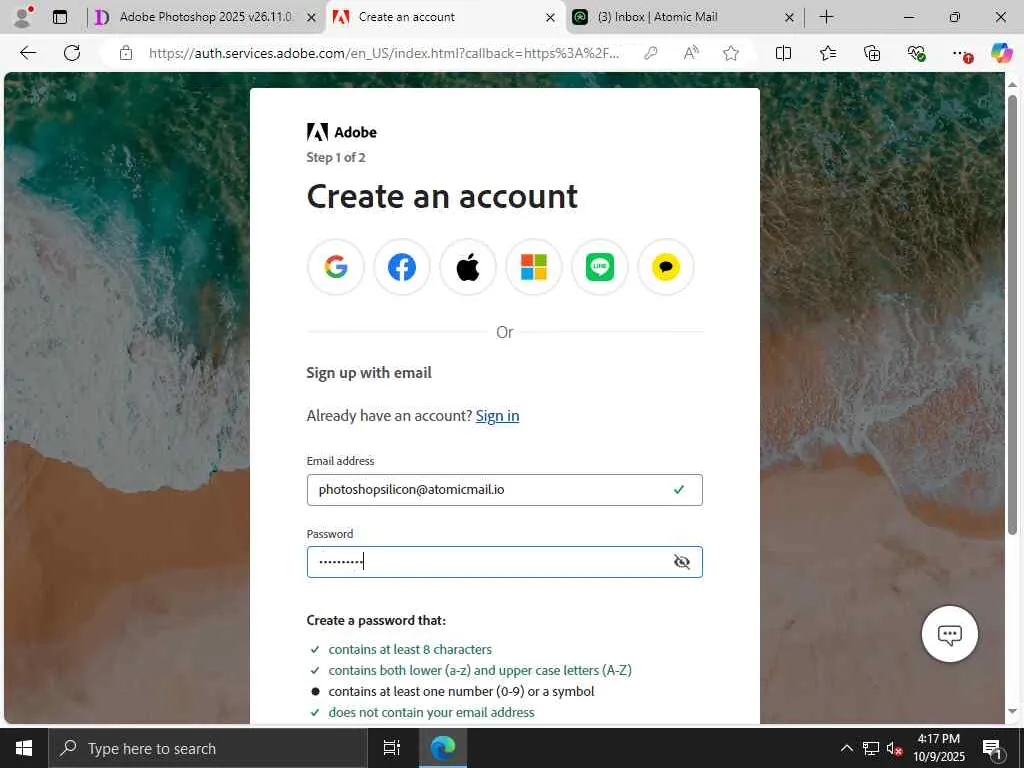This screenshot has height=768, width=1024.
Task: Refresh the page
Action: 72,53
